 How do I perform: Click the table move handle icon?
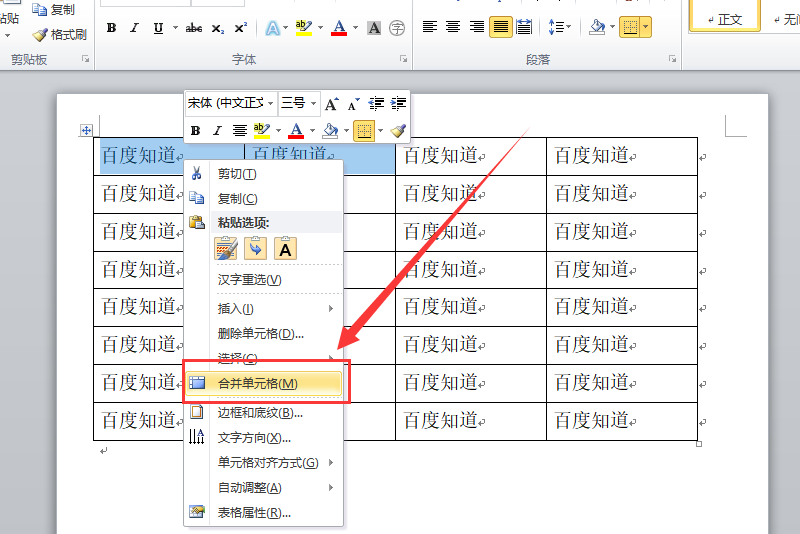(86, 130)
